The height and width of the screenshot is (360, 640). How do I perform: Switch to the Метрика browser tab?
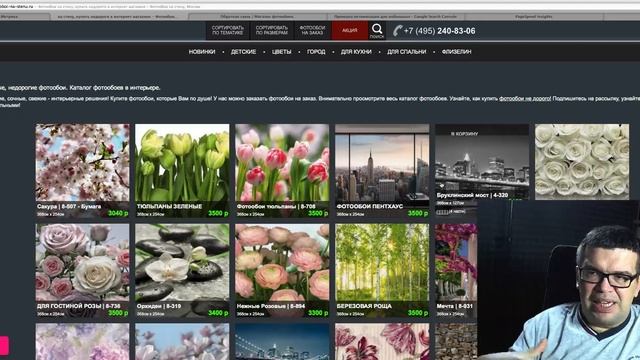[x=24, y=17]
